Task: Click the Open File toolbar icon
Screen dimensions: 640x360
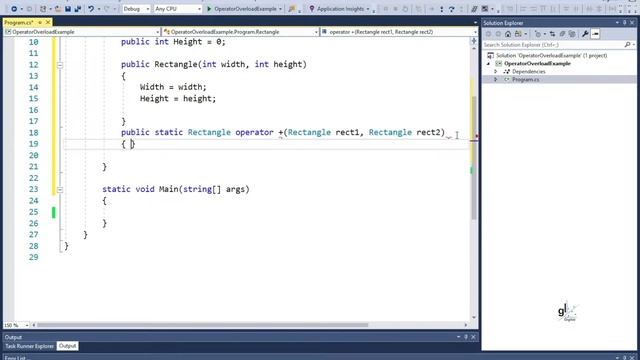Action: pyautogui.click(x=58, y=9)
